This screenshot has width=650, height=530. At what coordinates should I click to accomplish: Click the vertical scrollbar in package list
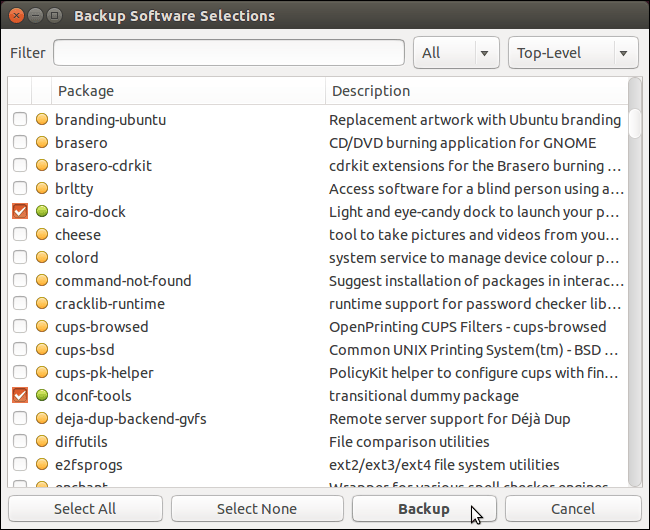click(x=635, y=300)
